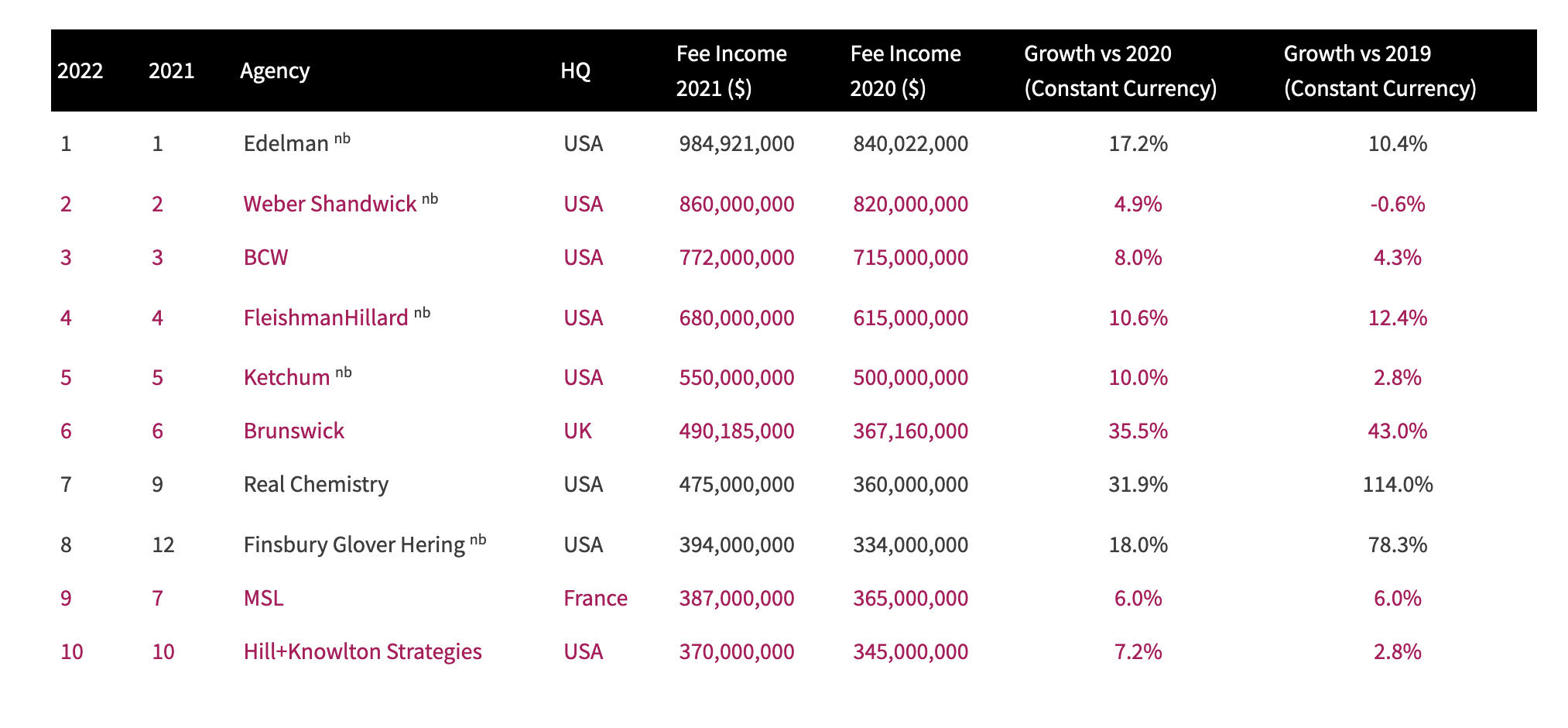Image resolution: width=1568 pixels, height=728 pixels.
Task: Open the Ketchum agency link
Action: click(286, 378)
